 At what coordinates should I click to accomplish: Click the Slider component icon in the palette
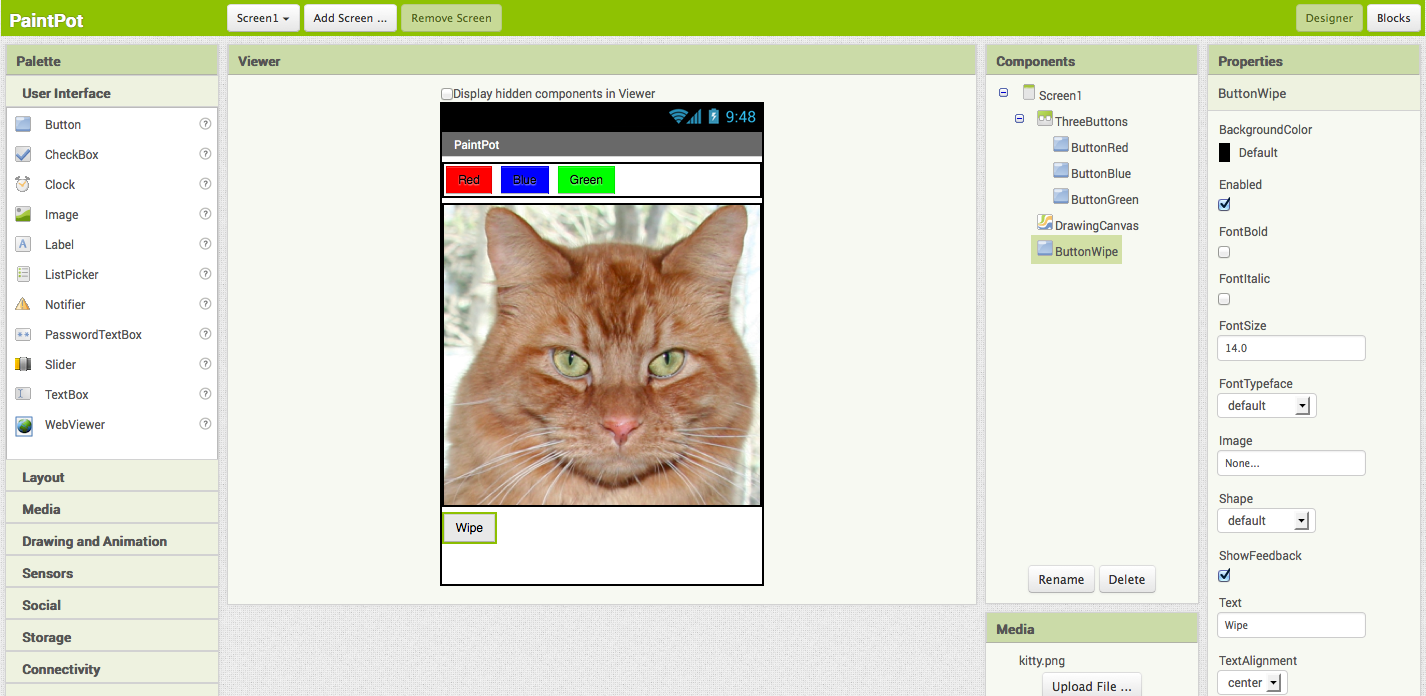[x=23, y=364]
